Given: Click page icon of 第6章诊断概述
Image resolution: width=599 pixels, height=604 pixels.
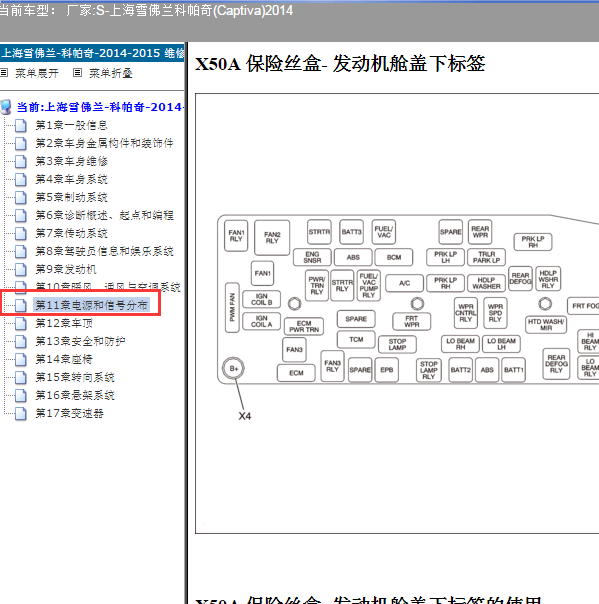Looking at the screenshot, I should point(21,215).
